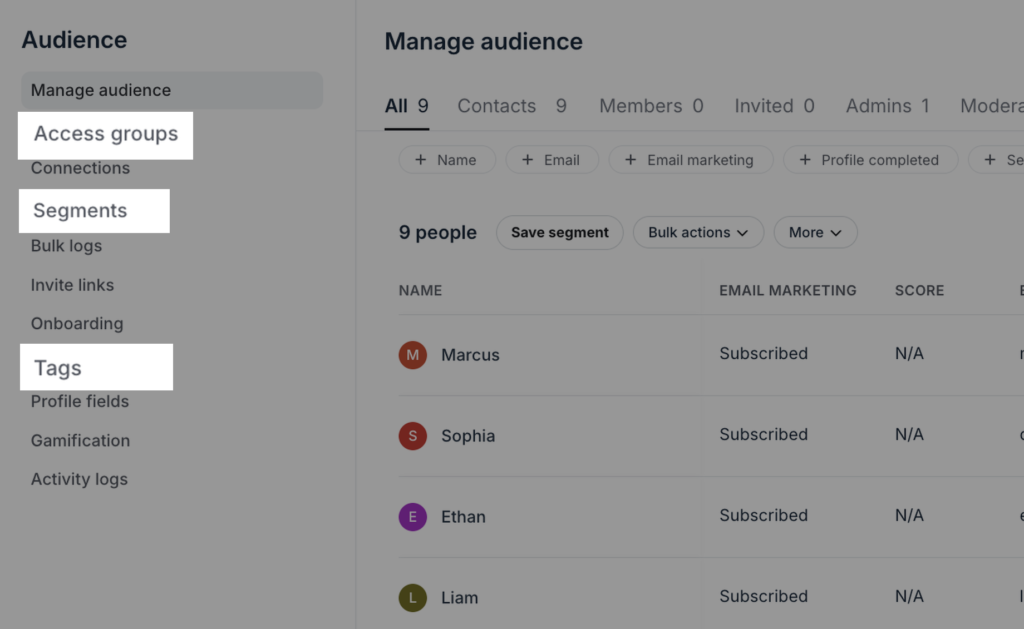The width and height of the screenshot is (1024, 629).
Task: Click Liam's avatar icon
Action: (x=413, y=598)
